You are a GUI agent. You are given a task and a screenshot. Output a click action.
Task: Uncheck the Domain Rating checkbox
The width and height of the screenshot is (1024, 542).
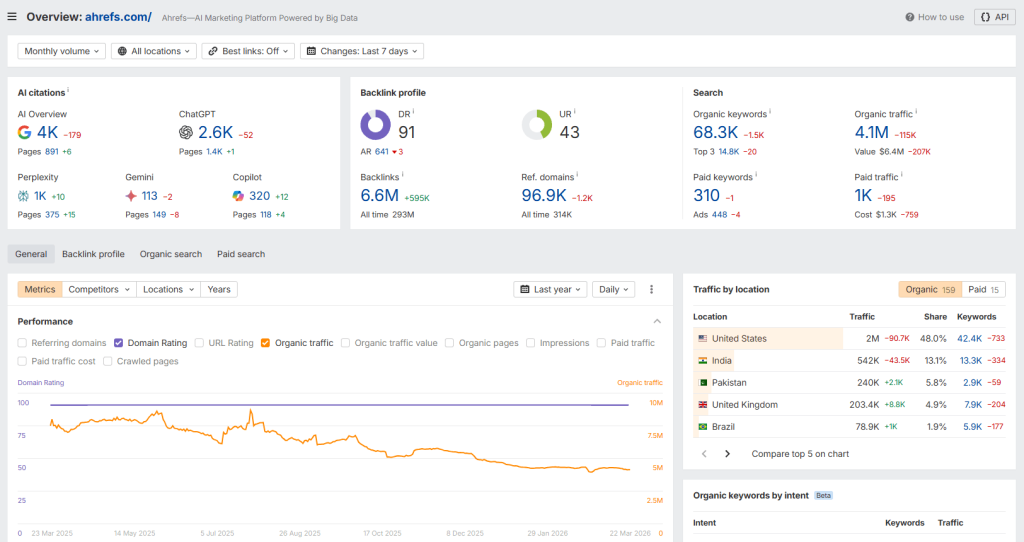tap(118, 343)
